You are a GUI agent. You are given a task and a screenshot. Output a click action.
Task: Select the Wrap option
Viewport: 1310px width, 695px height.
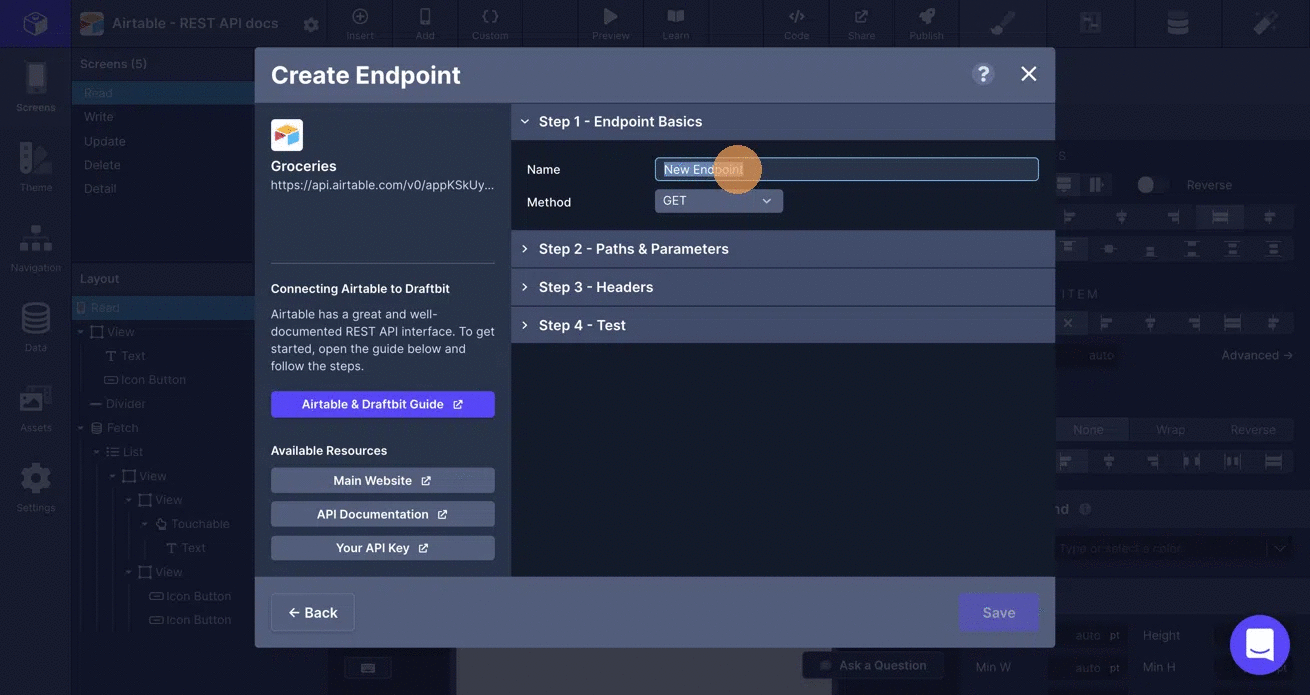coord(1171,430)
